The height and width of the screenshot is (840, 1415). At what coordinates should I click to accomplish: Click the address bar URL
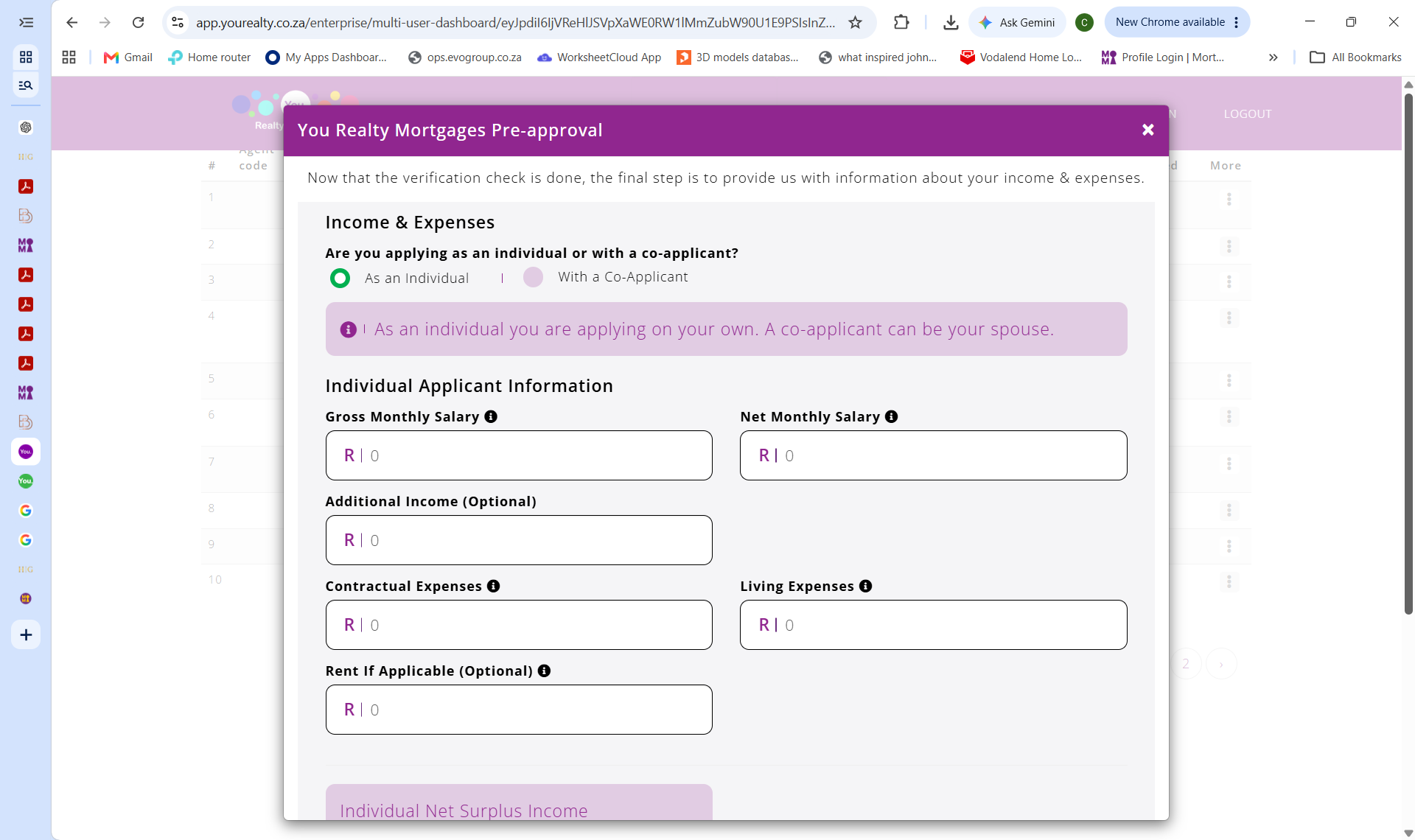[515, 23]
